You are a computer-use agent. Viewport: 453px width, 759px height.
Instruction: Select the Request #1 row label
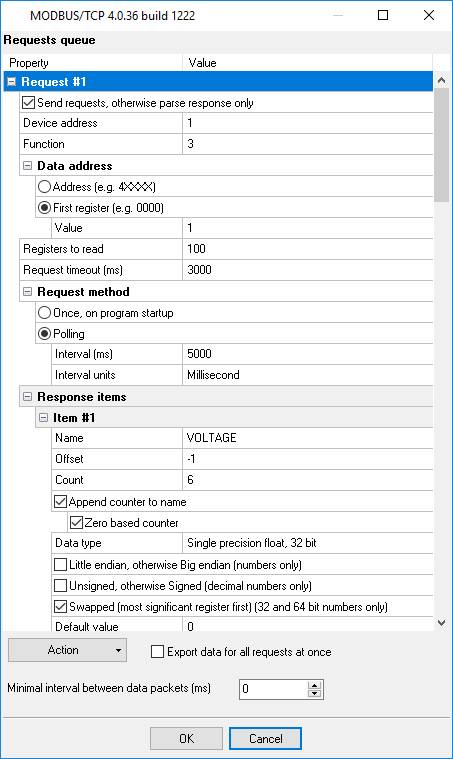(x=54, y=82)
